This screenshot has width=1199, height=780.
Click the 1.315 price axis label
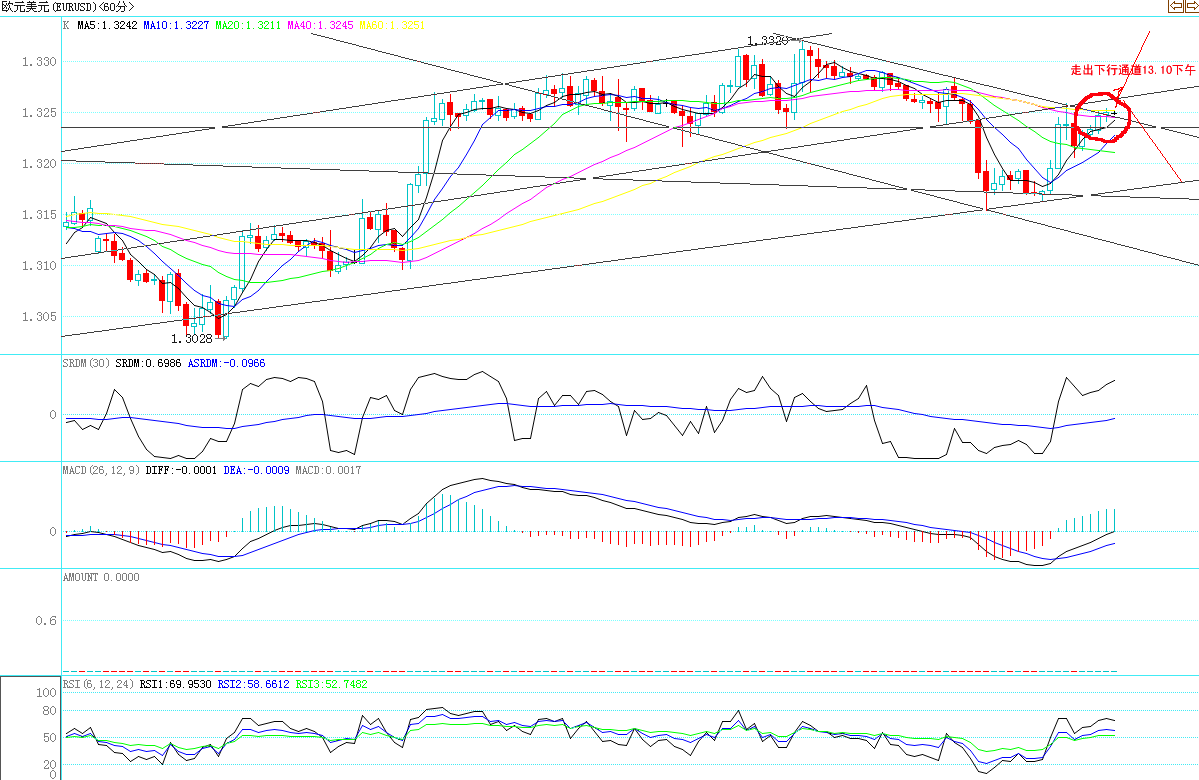pyautogui.click(x=39, y=215)
